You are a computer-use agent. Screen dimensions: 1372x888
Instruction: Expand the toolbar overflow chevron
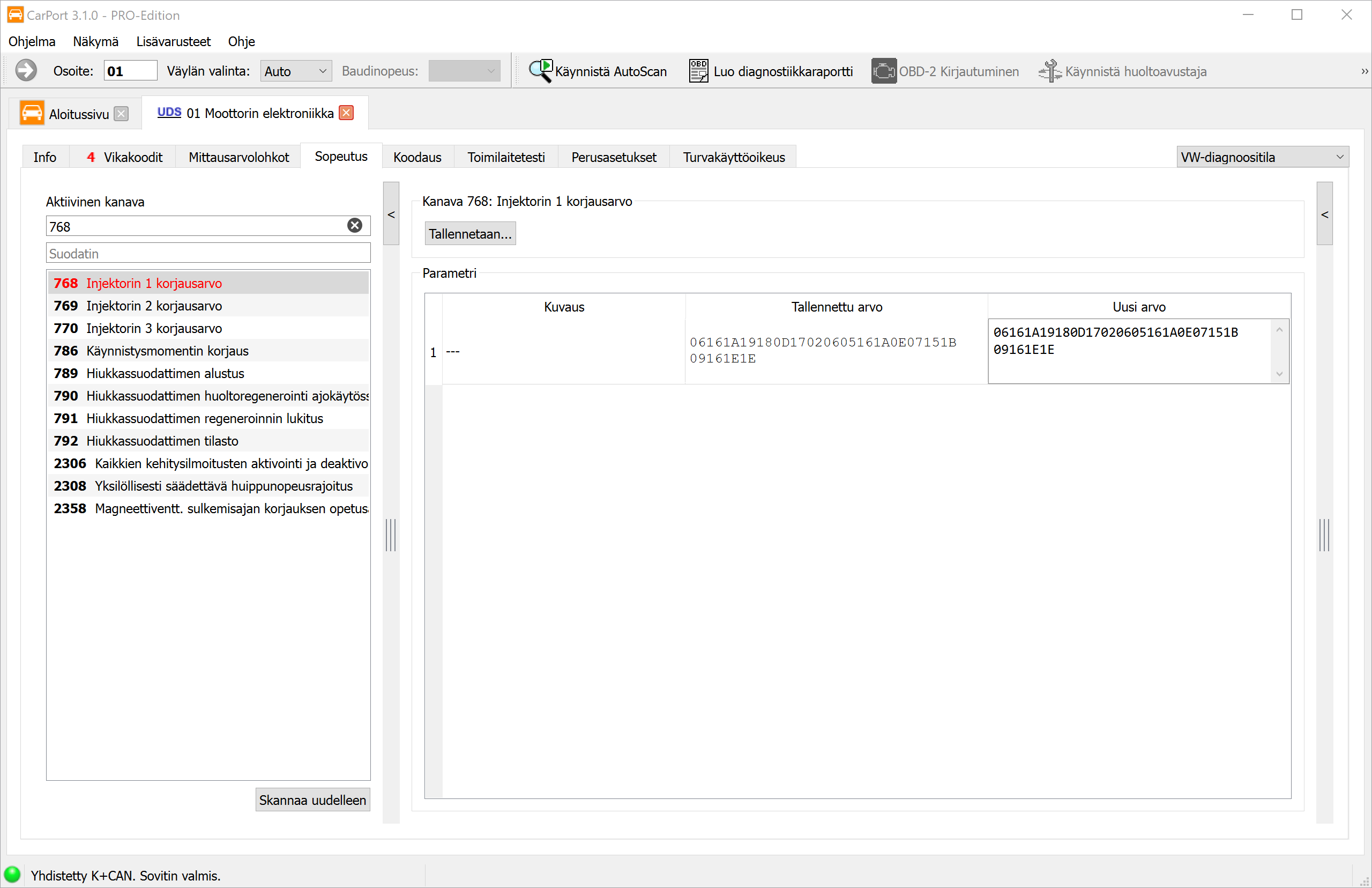tap(1364, 71)
